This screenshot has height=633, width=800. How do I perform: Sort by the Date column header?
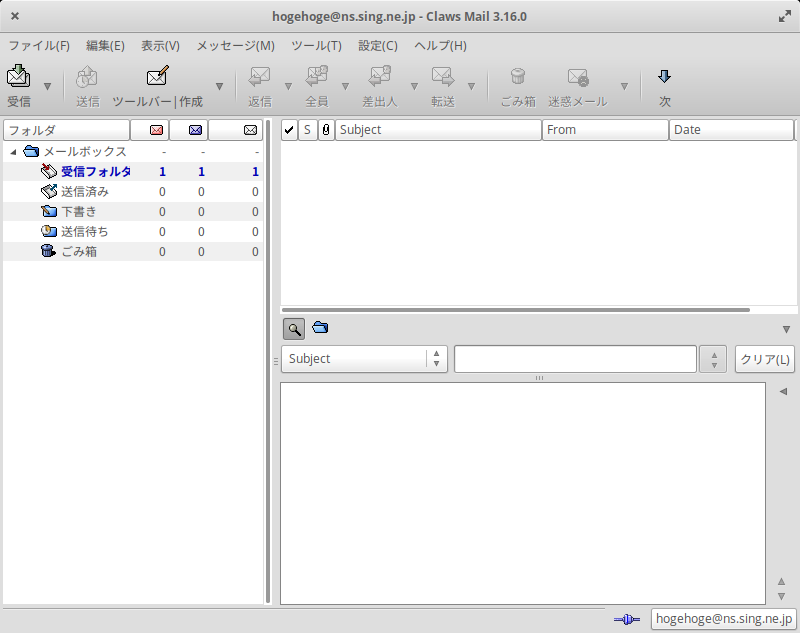pyautogui.click(x=731, y=130)
